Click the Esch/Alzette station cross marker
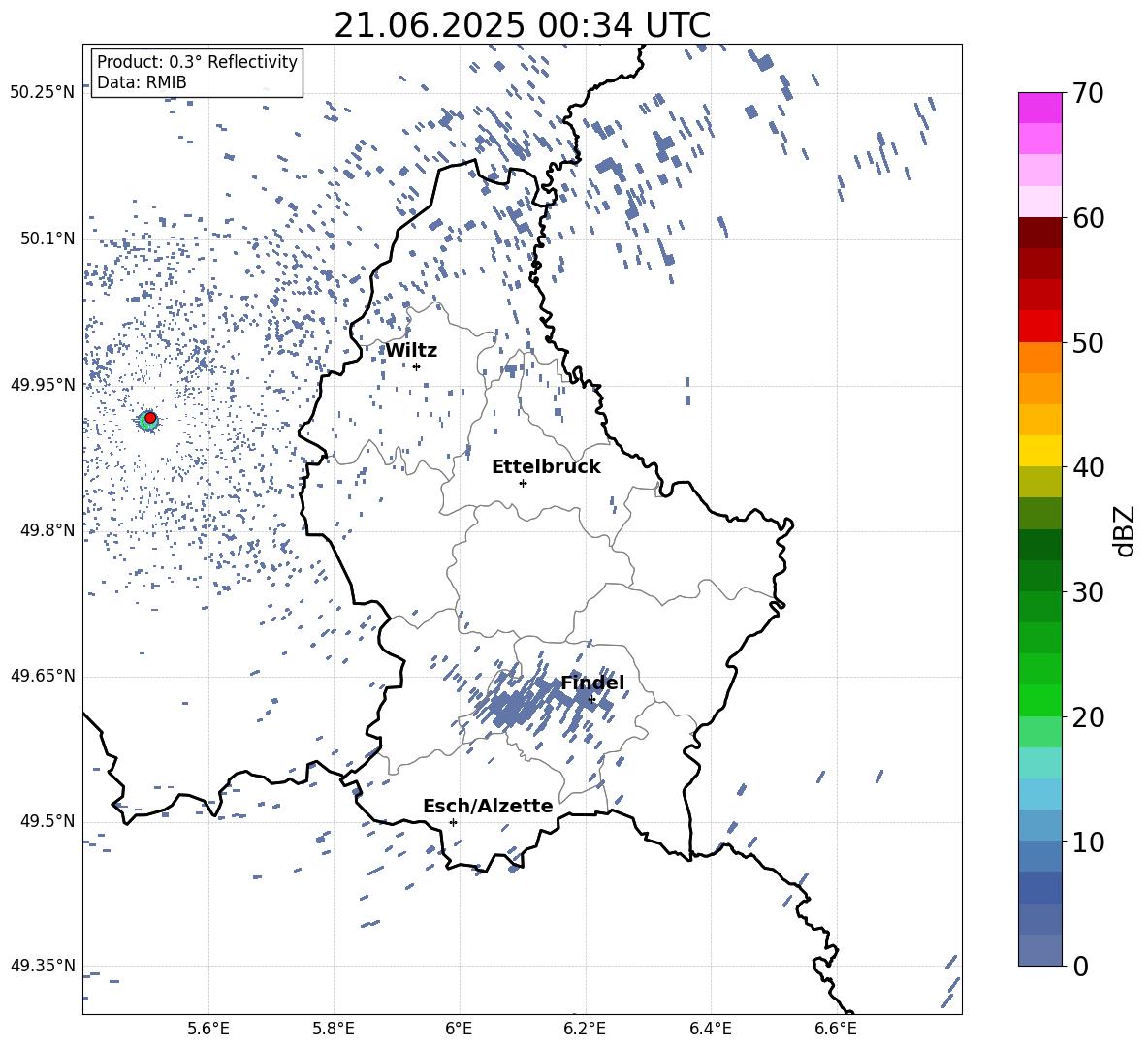The image size is (1148, 1048). click(453, 822)
